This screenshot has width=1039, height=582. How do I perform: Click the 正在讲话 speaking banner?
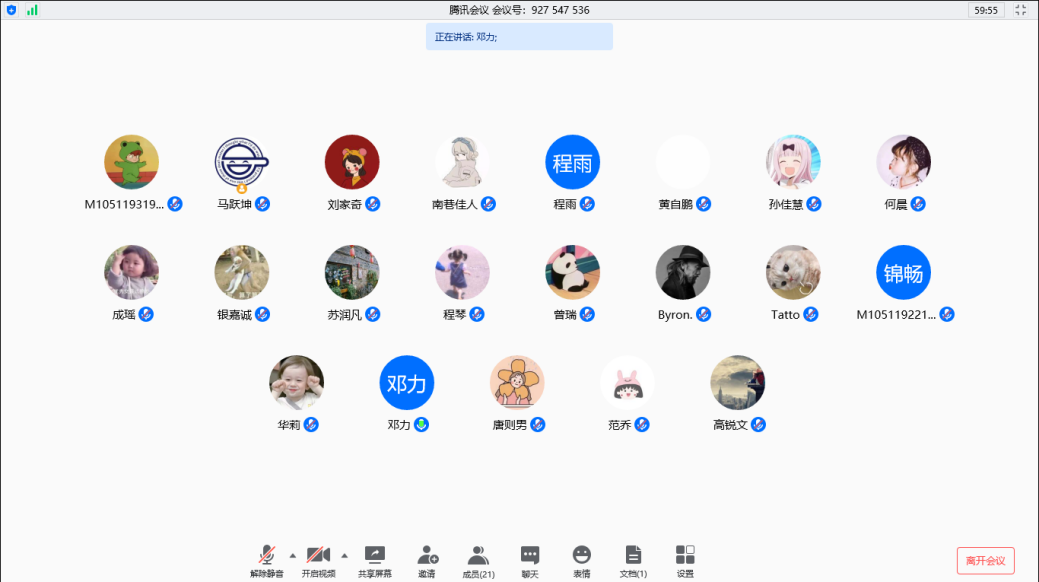[519, 37]
